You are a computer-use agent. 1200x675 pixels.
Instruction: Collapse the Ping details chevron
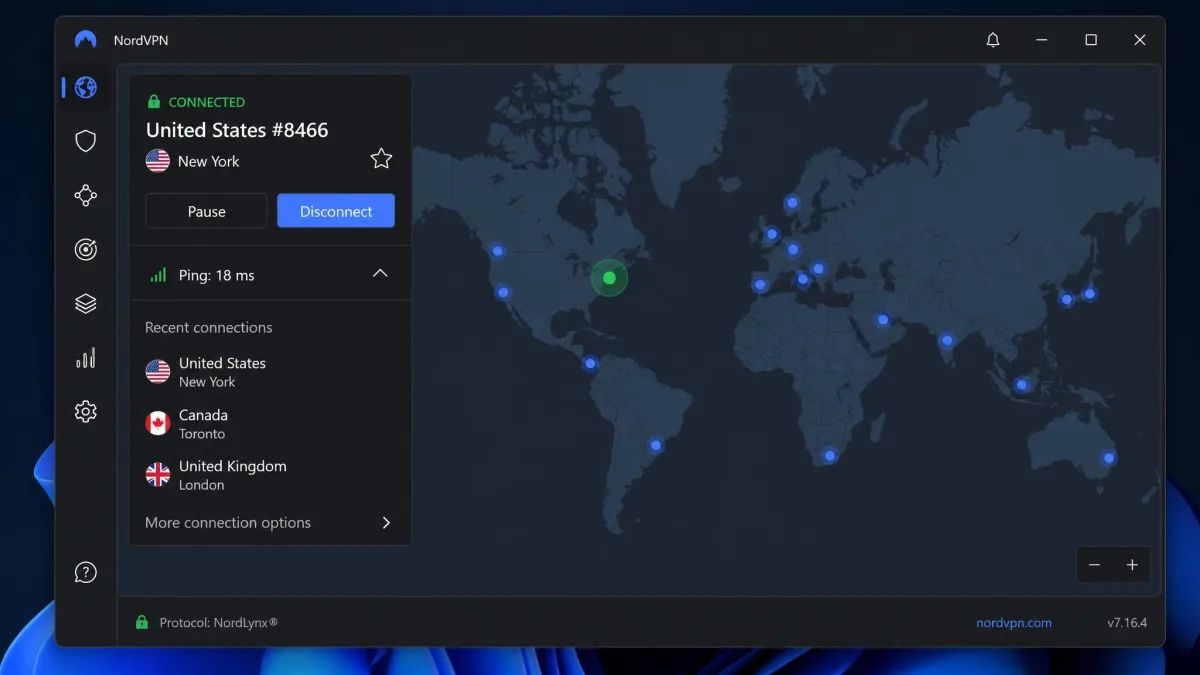pos(380,274)
